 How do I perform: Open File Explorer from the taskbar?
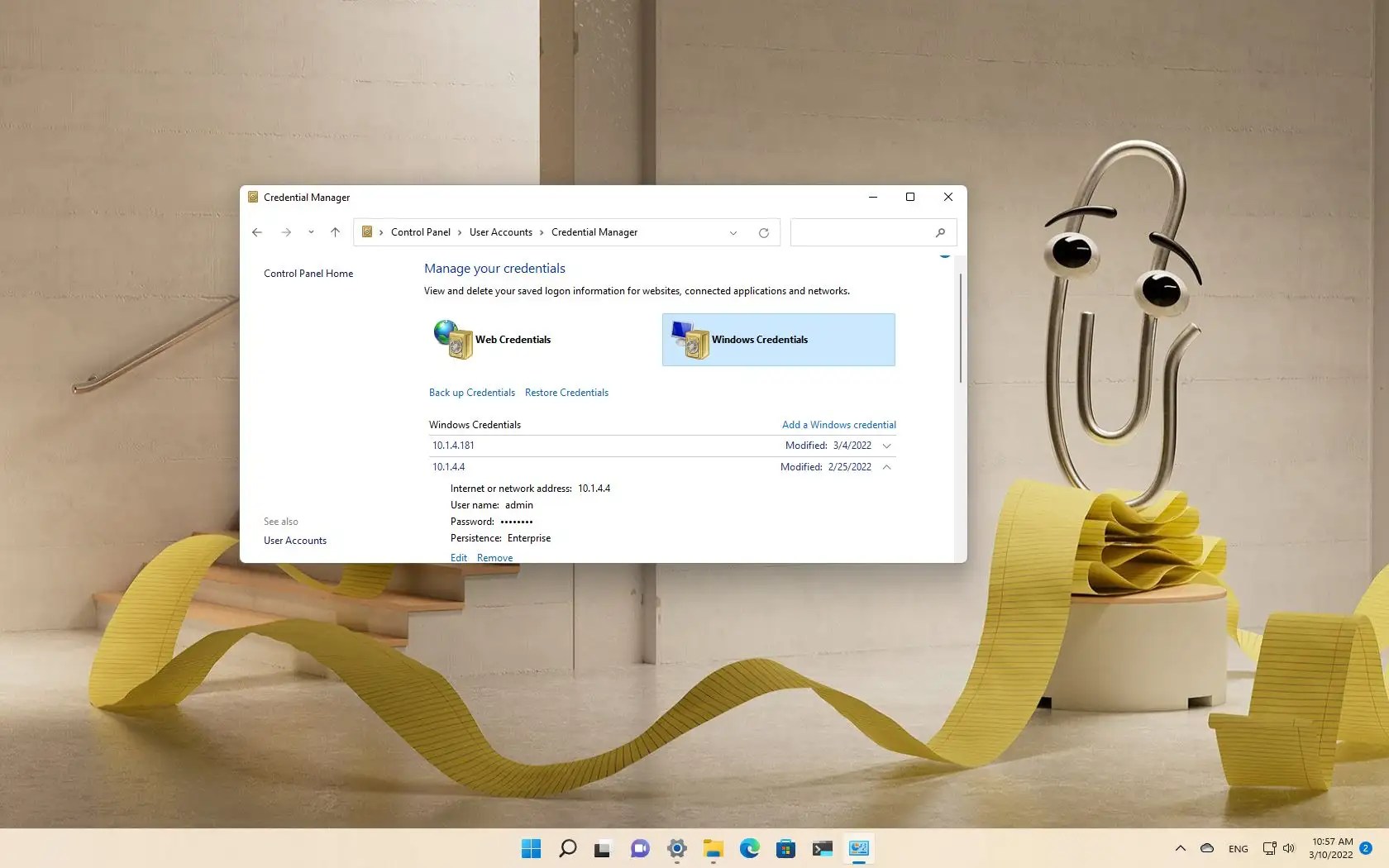point(713,848)
